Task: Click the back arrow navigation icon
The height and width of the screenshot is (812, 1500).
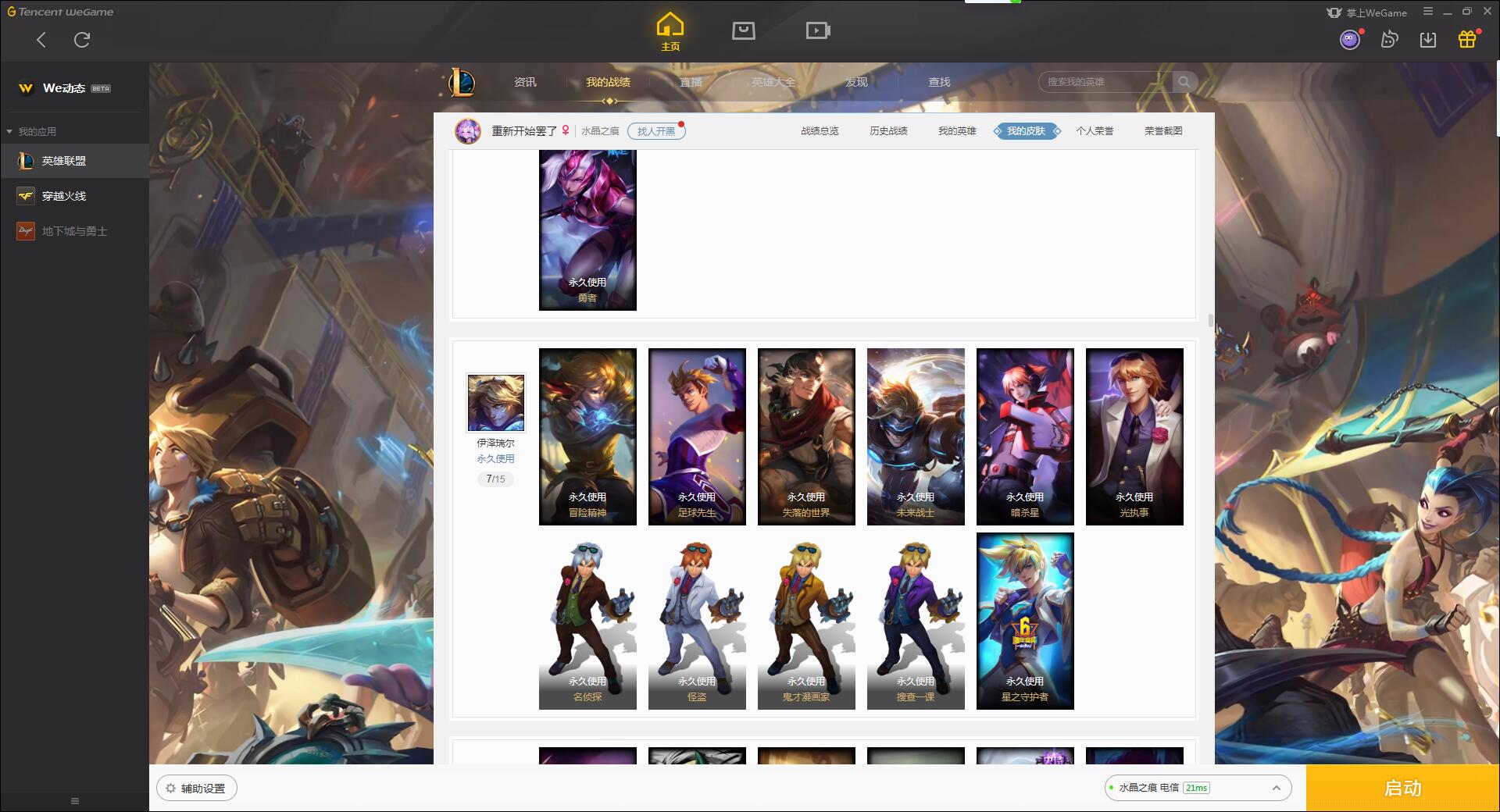Action: [41, 40]
